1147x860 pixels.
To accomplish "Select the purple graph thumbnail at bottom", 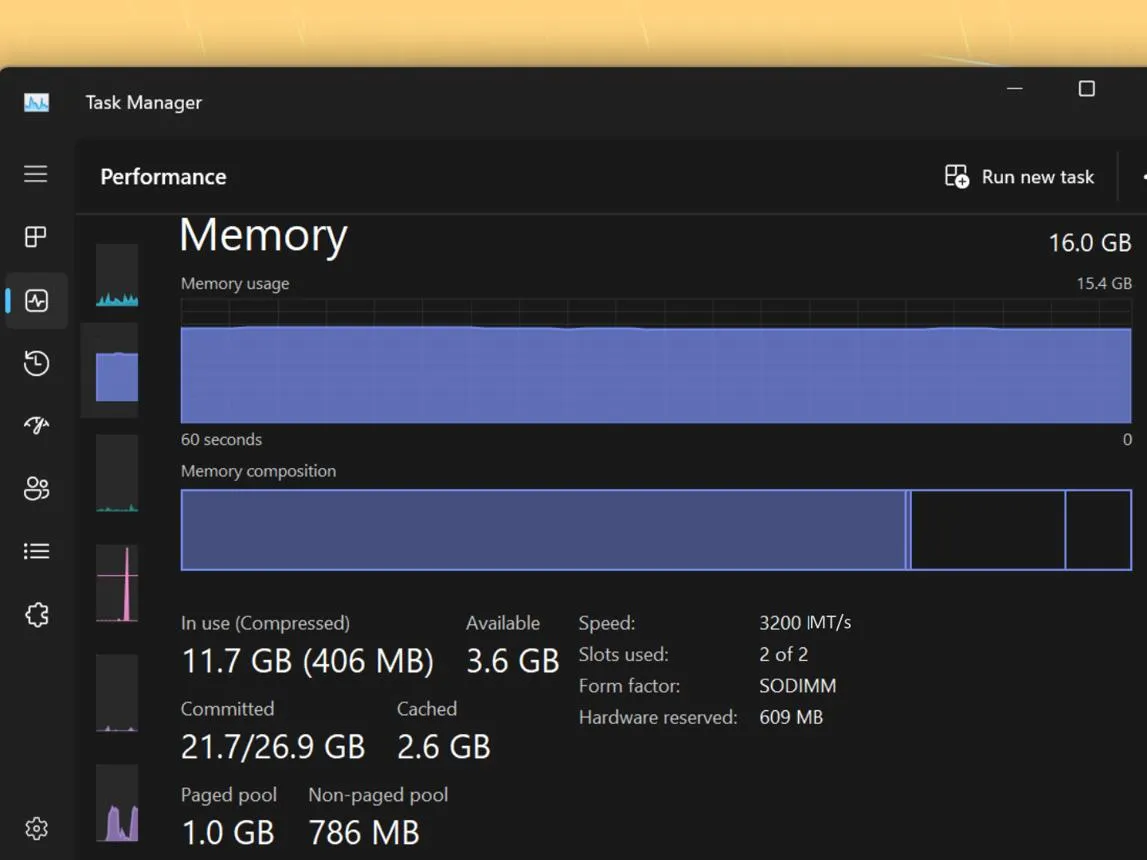I will click(117, 803).
